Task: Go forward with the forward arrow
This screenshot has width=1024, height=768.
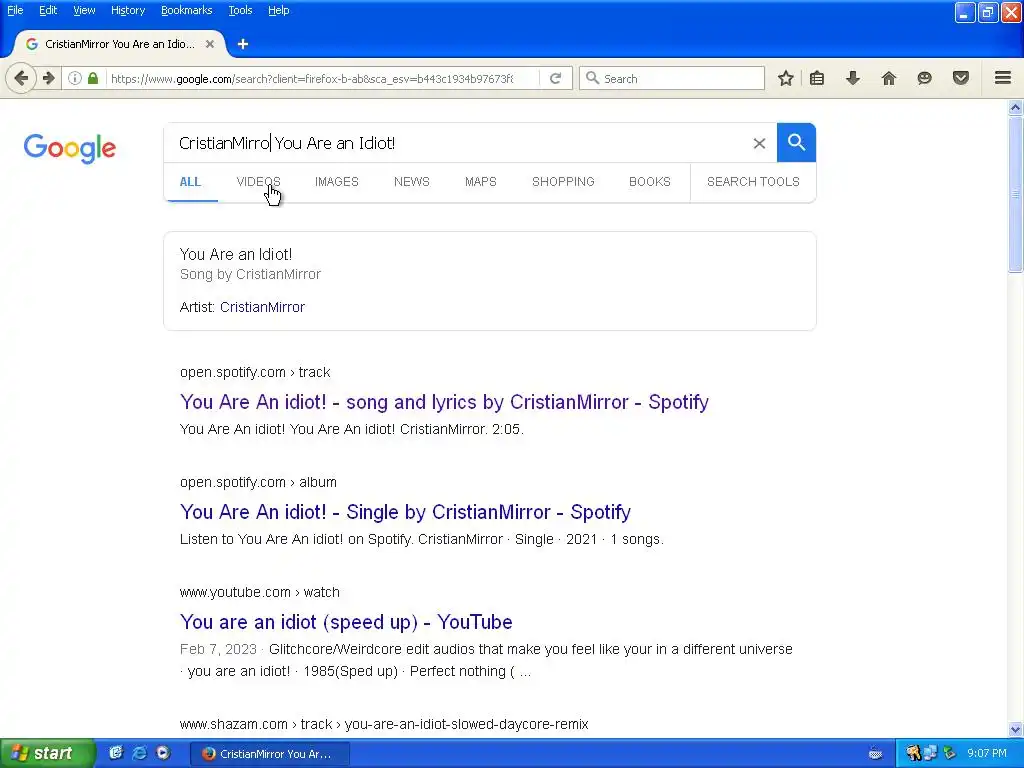Action: (49, 78)
